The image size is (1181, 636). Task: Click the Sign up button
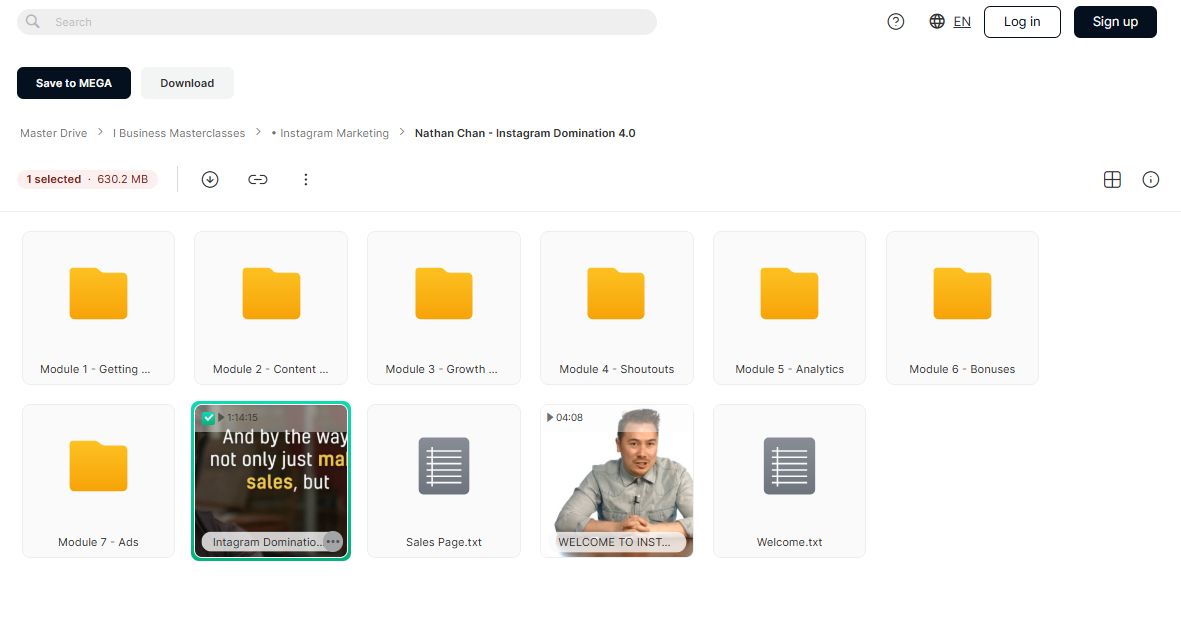(x=1115, y=22)
